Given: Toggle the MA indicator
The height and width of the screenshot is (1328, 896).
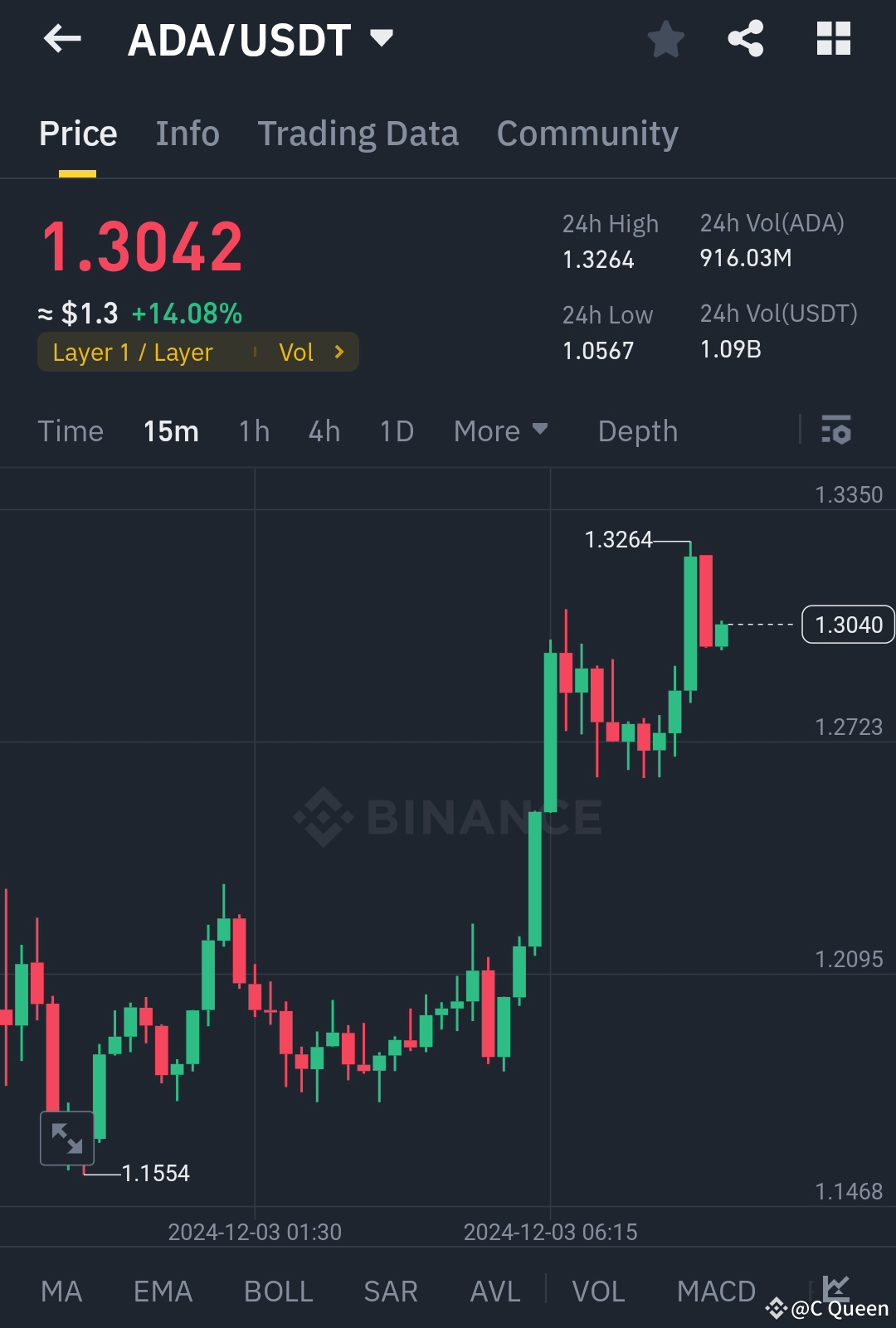Looking at the screenshot, I should pos(61,1291).
